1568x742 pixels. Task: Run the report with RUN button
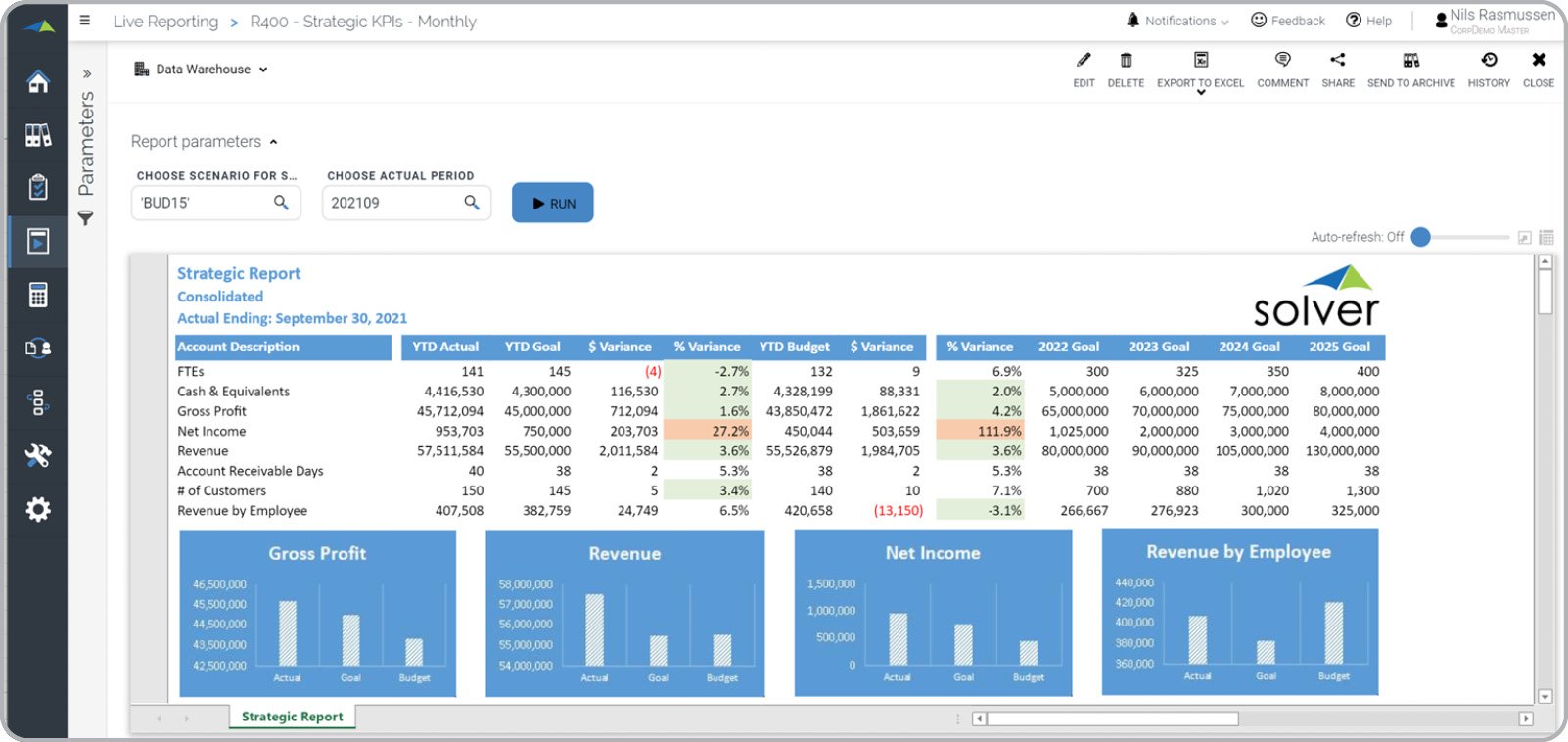click(553, 204)
